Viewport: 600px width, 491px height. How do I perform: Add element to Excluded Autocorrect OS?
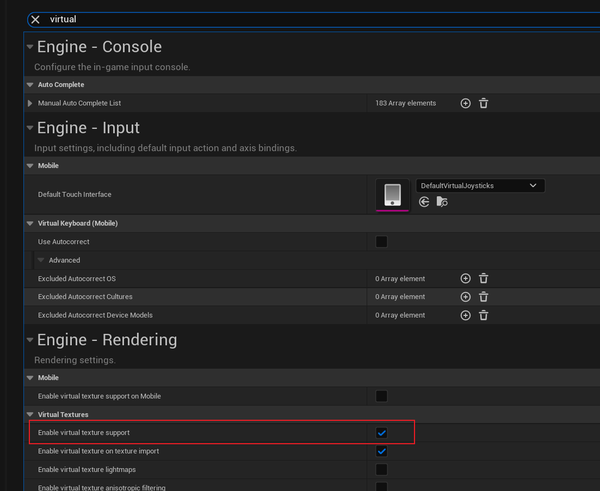(x=465, y=279)
